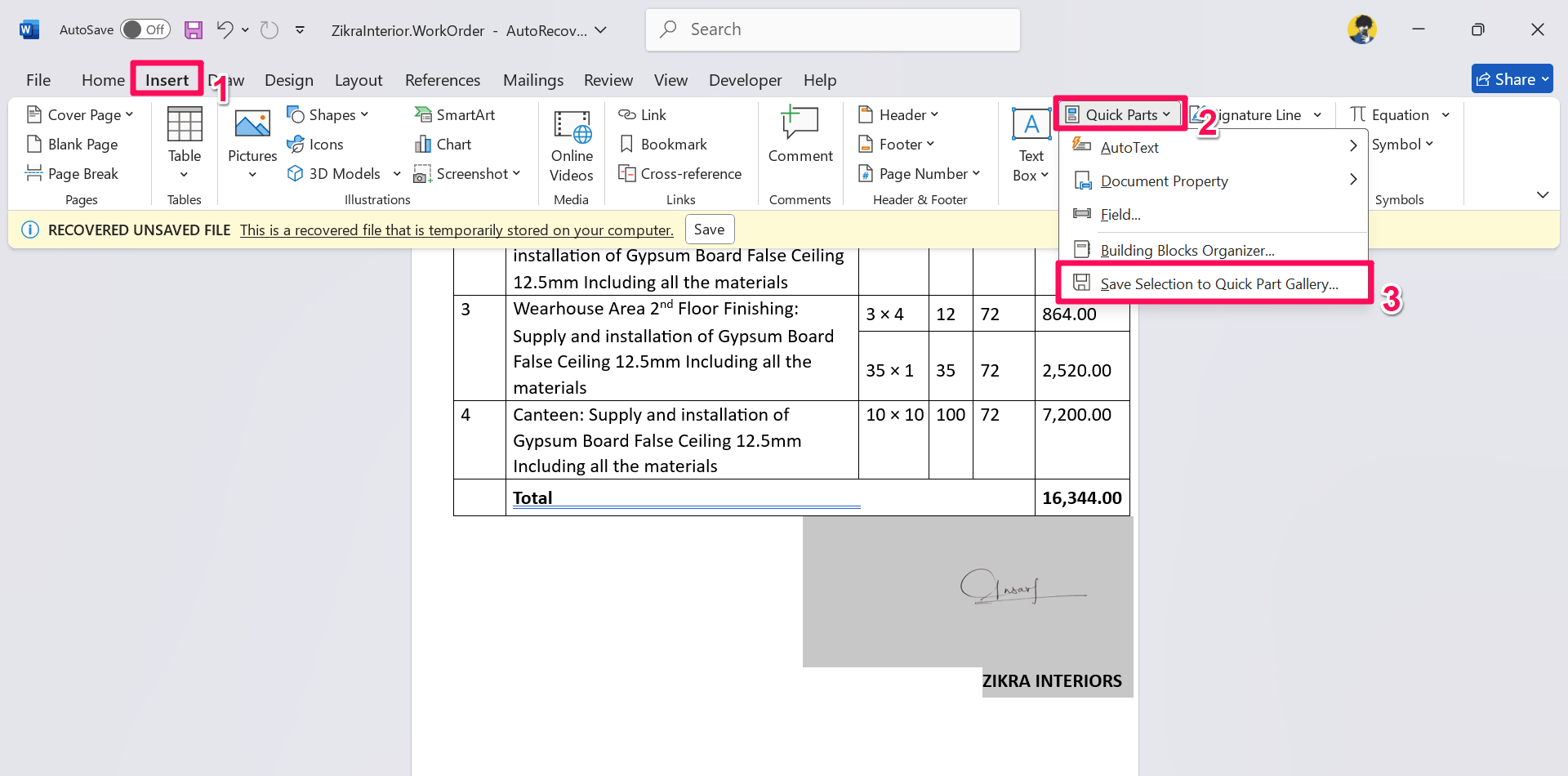Image resolution: width=1568 pixels, height=776 pixels.
Task: Open Customize Quick Access Toolbar arrow
Action: pos(300,30)
